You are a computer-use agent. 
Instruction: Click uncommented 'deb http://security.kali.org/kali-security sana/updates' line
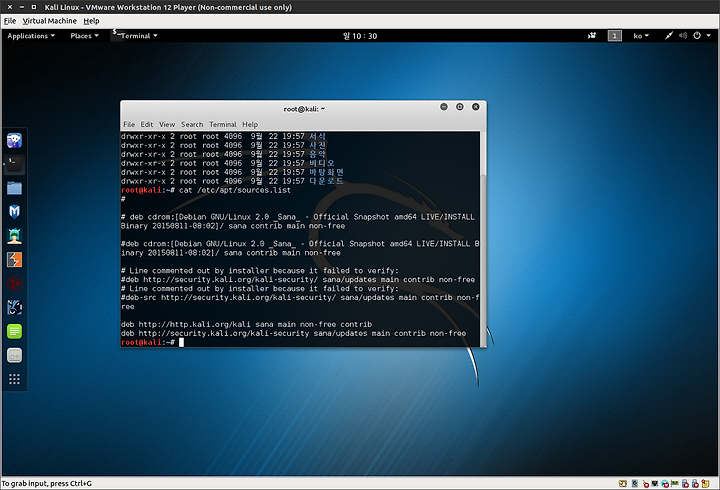[x=293, y=333]
